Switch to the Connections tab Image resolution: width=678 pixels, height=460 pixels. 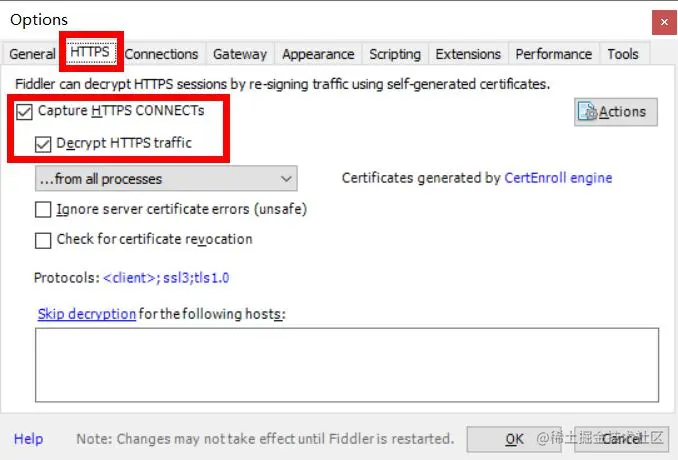pos(161,54)
